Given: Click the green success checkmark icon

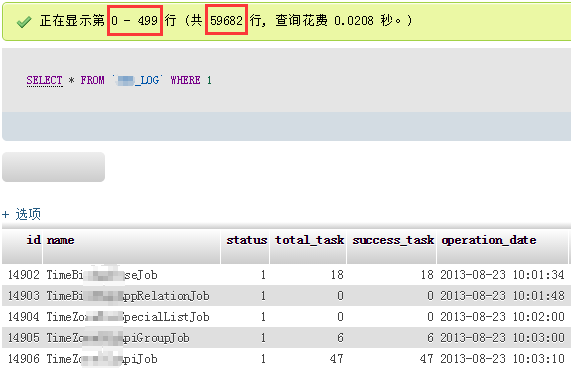Looking at the screenshot, I should coord(24,22).
